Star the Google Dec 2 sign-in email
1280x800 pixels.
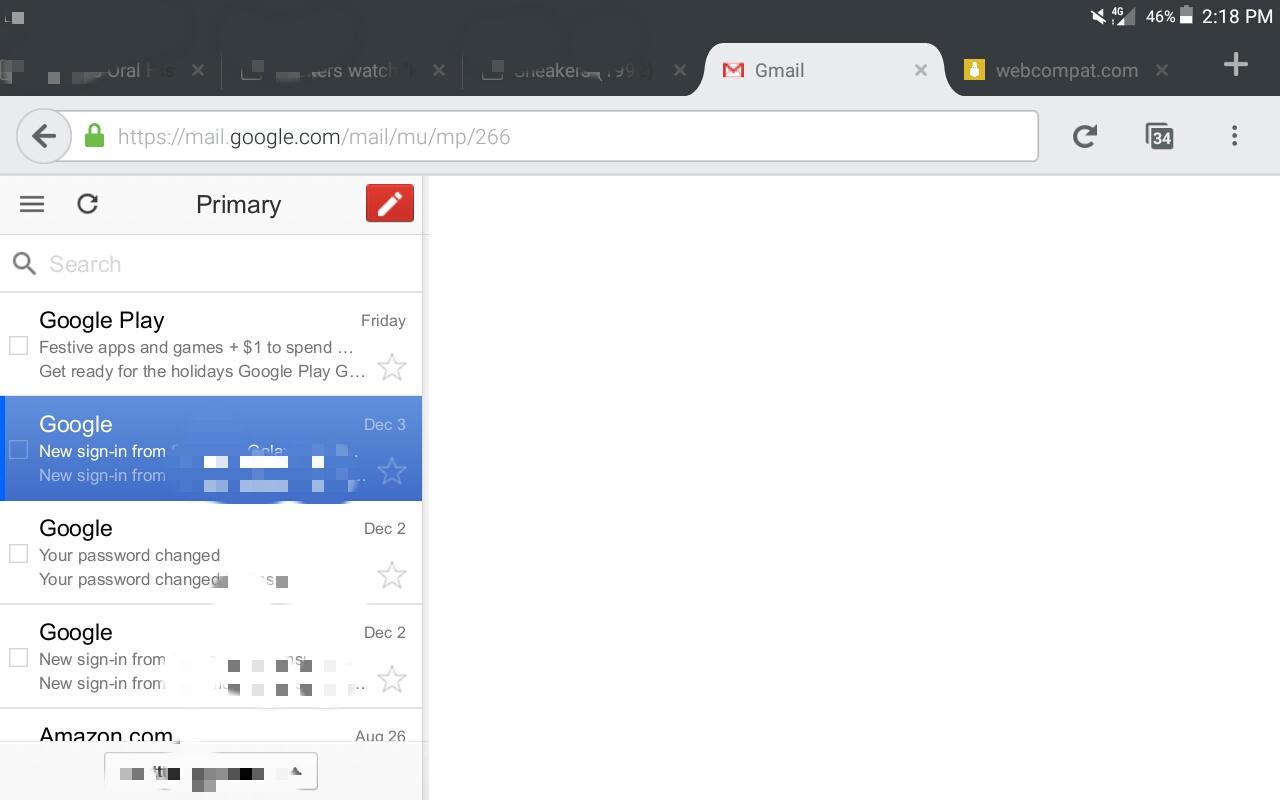(x=392, y=679)
